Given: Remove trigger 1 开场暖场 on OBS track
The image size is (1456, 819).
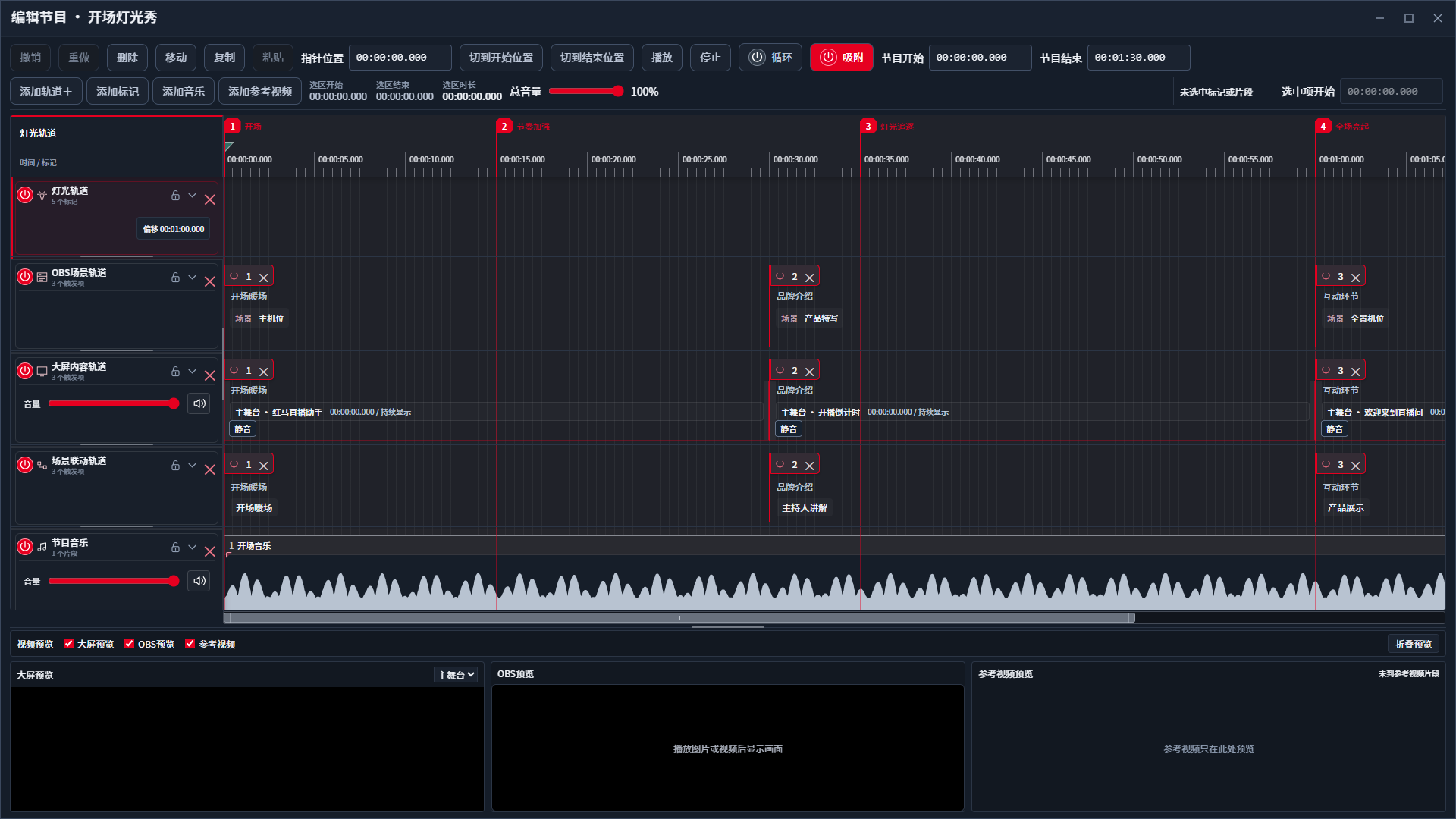Looking at the screenshot, I should coord(264,278).
